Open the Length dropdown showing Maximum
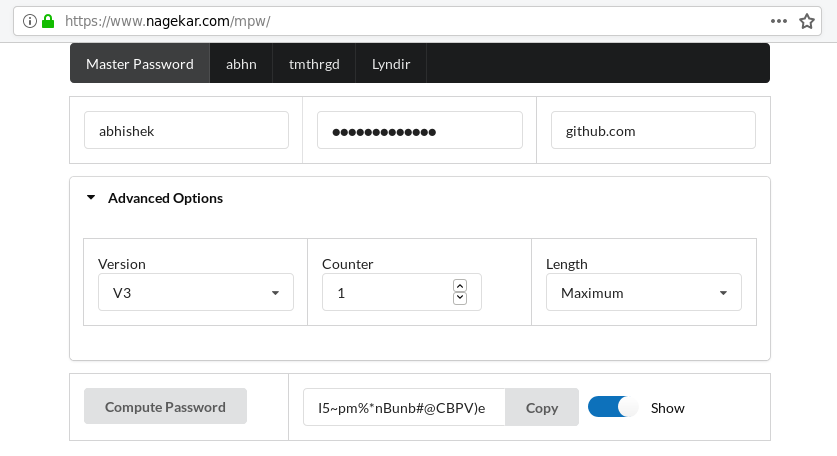This screenshot has height=456, width=837. tap(644, 292)
